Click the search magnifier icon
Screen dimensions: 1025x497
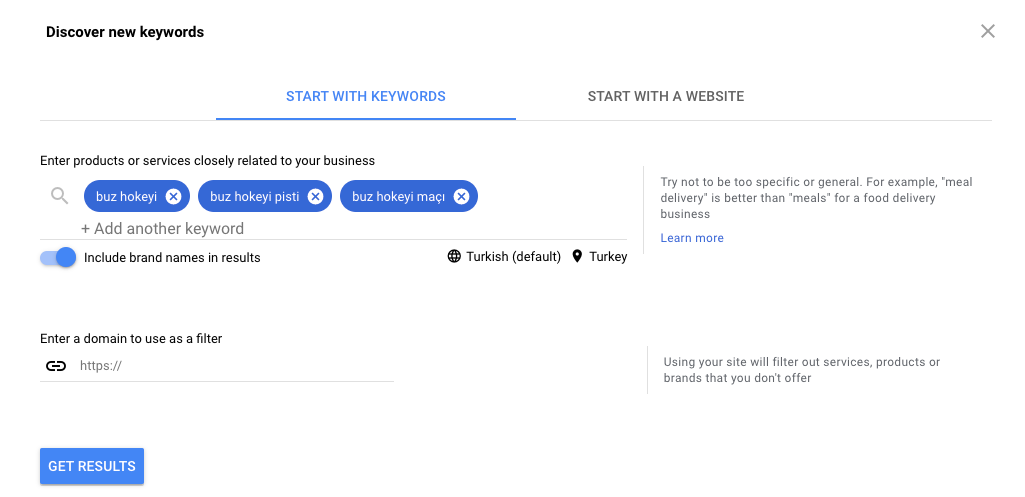59,196
